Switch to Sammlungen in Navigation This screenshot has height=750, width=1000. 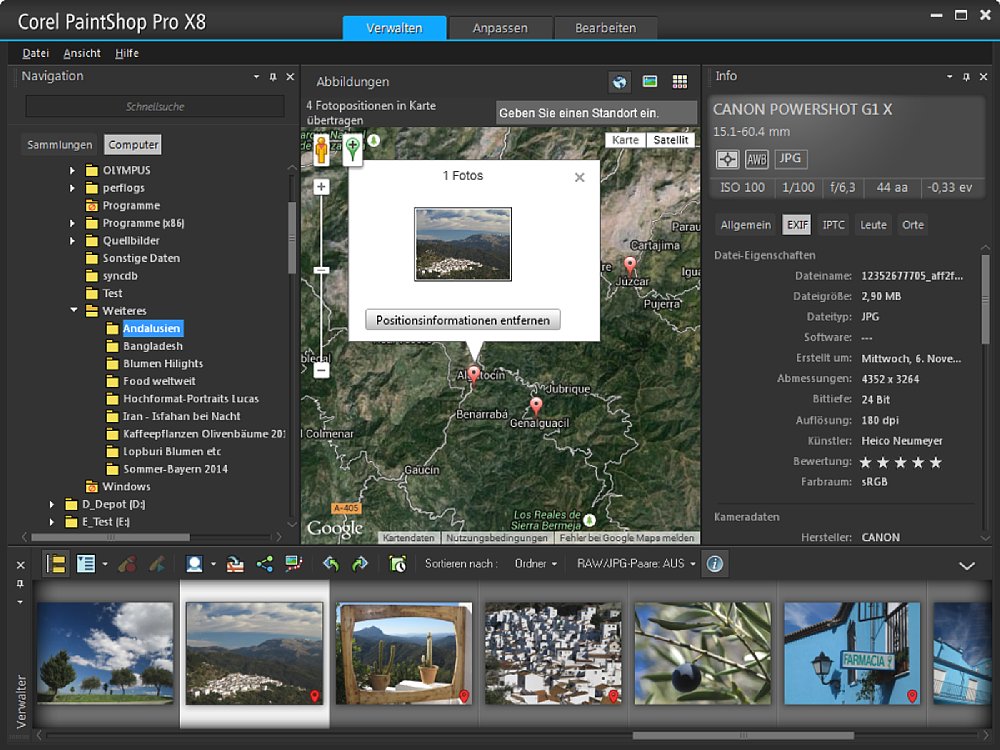(59, 145)
